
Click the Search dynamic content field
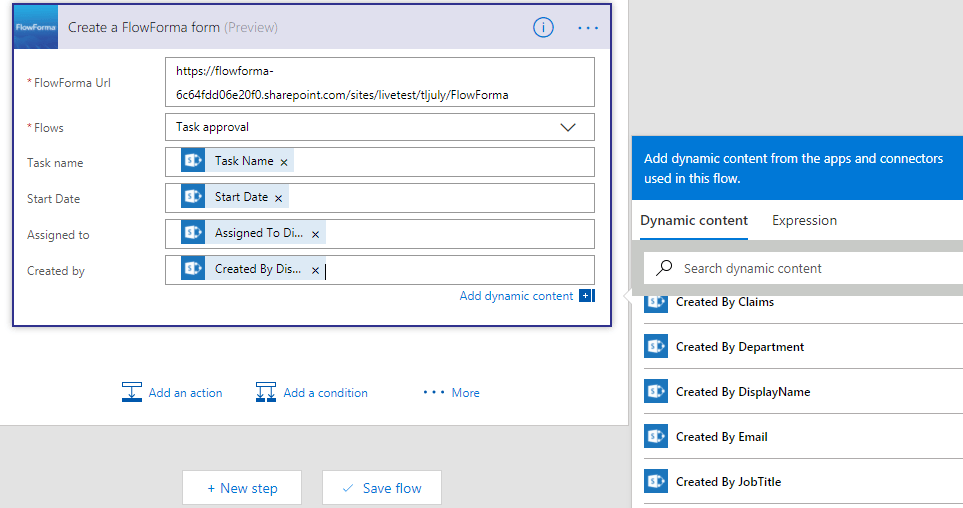803,268
